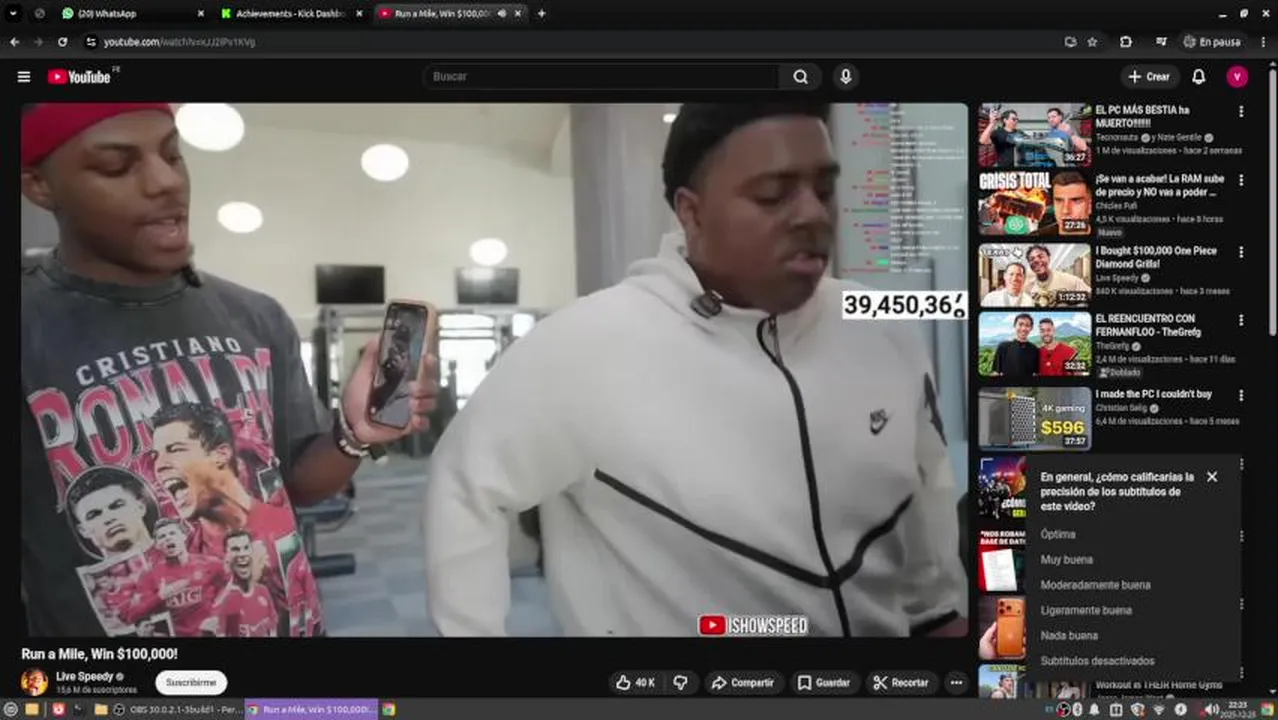Click the search magnifier button

click(x=800, y=77)
